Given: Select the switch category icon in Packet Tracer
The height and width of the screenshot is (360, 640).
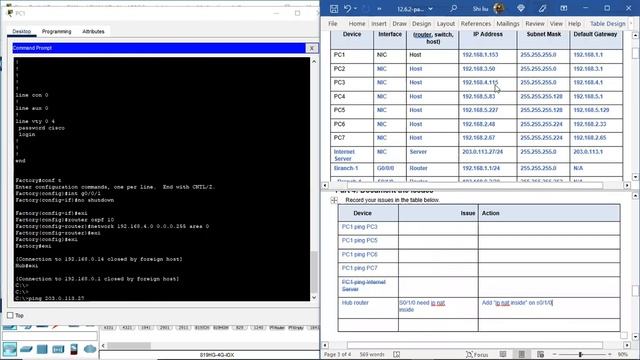Looking at the screenshot, I should (x=26, y=349).
